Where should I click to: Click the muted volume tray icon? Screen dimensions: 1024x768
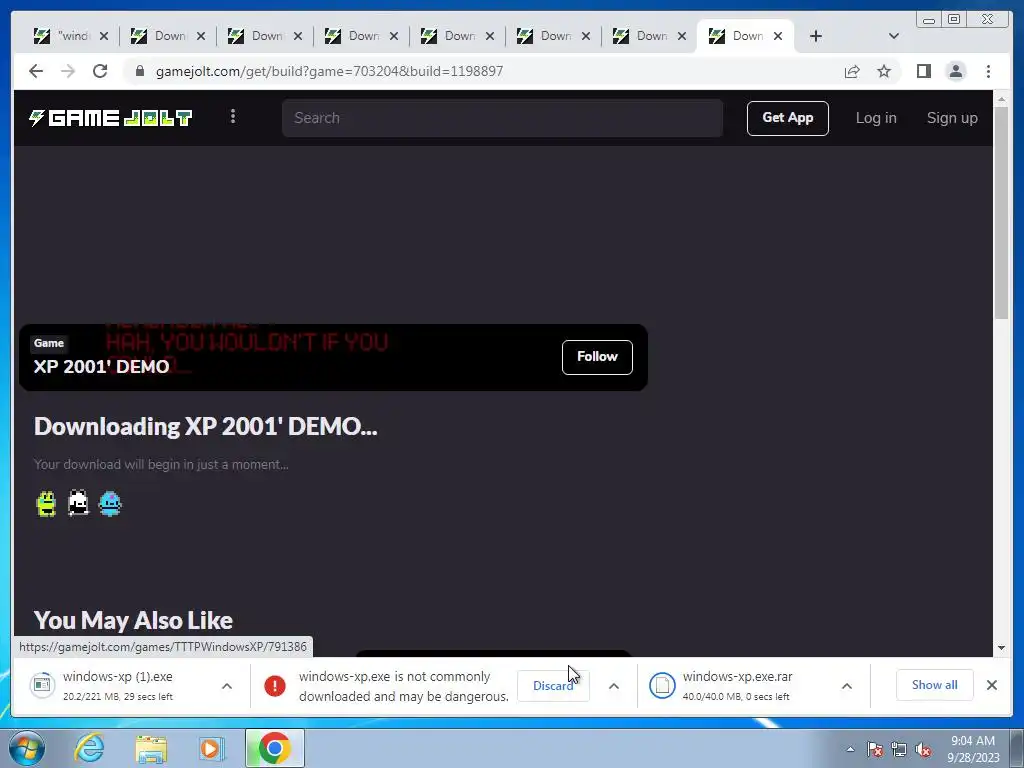click(923, 750)
